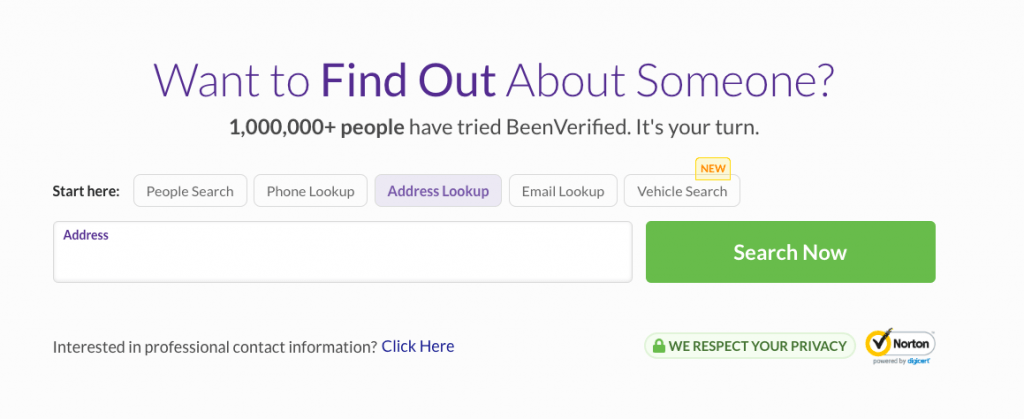
Task: Click Interested in professional contact information text
Action: coord(215,347)
